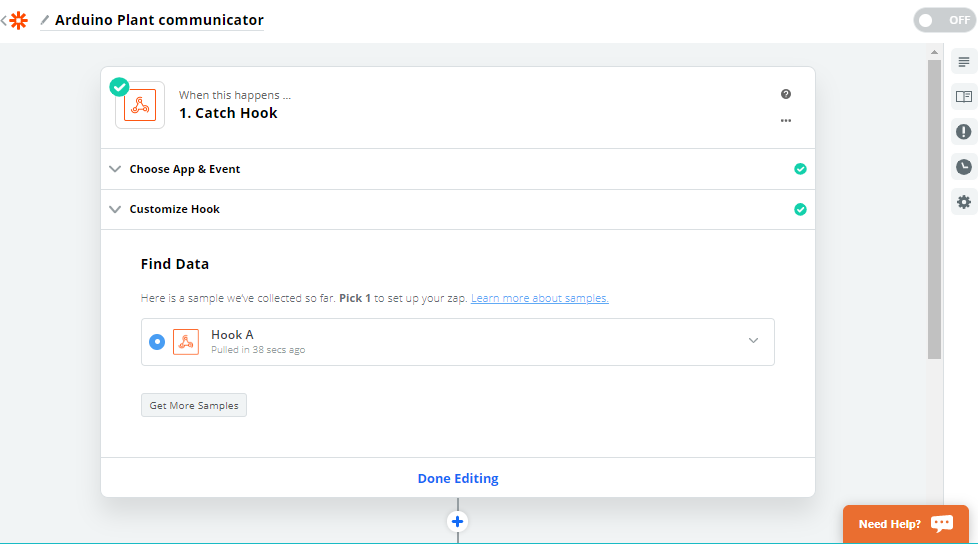The height and width of the screenshot is (544, 978).
Task: Click the blue plus to add a step
Action: pos(458,521)
